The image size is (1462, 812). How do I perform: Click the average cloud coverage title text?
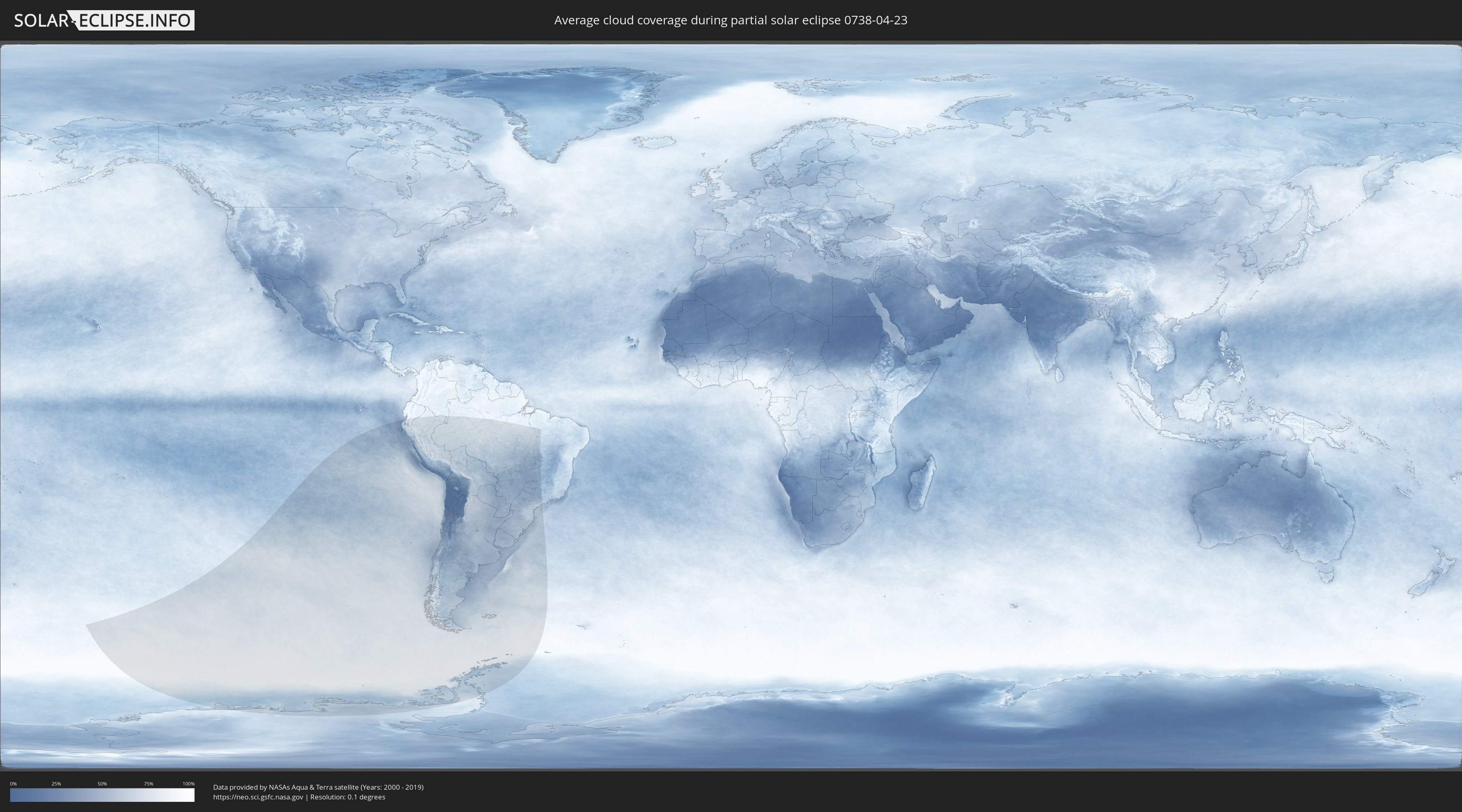pos(731,20)
